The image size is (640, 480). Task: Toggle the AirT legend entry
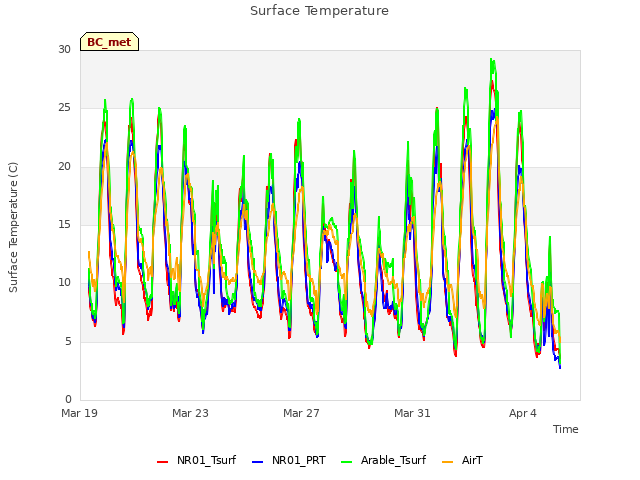pos(462,460)
